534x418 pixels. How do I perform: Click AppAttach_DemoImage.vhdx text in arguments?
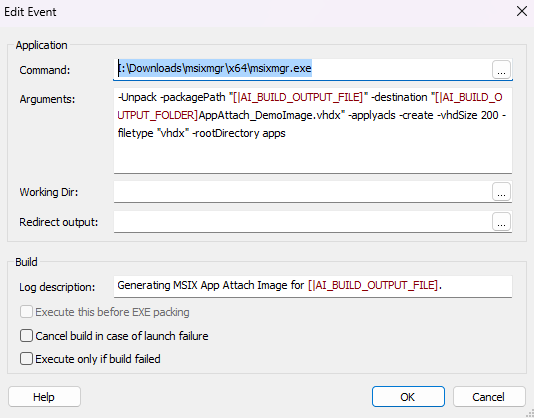[270, 115]
